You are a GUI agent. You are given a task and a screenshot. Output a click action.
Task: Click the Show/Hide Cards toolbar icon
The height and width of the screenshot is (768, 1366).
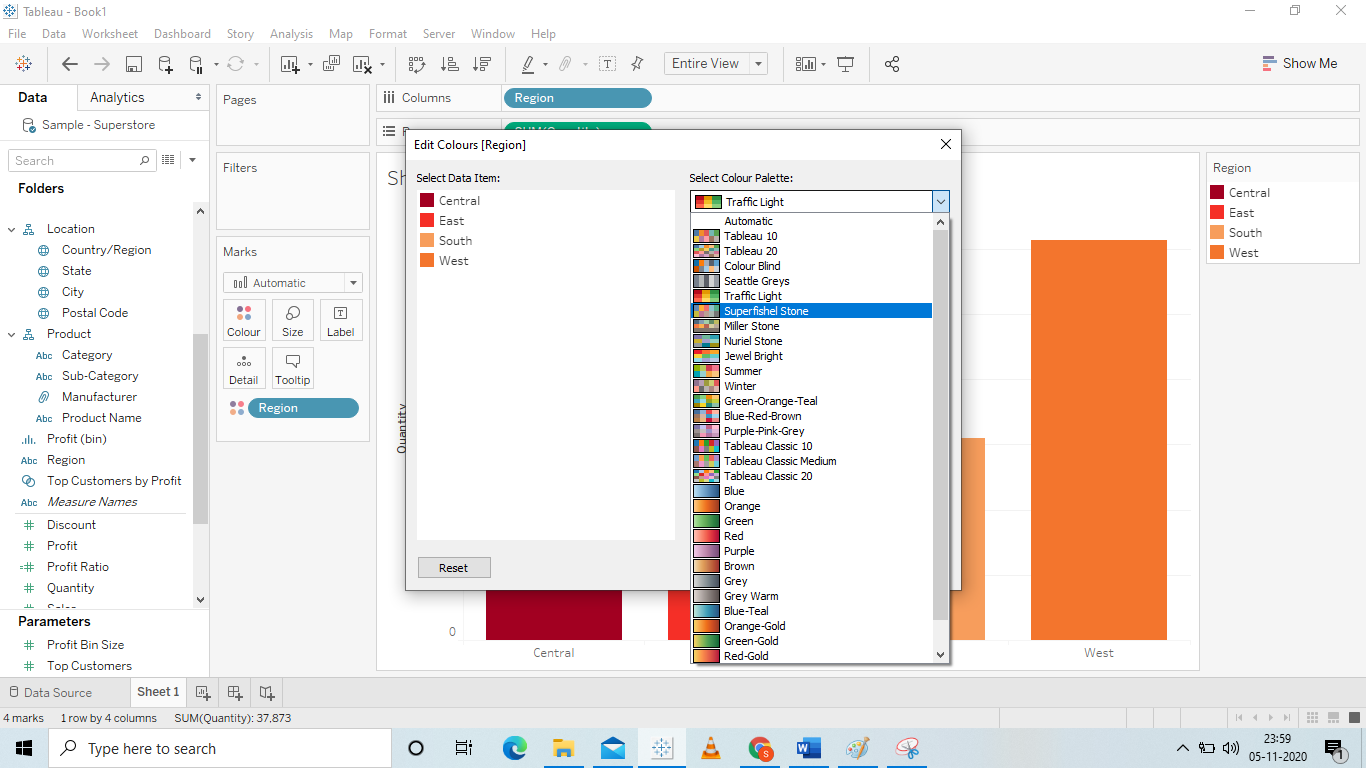pos(805,64)
